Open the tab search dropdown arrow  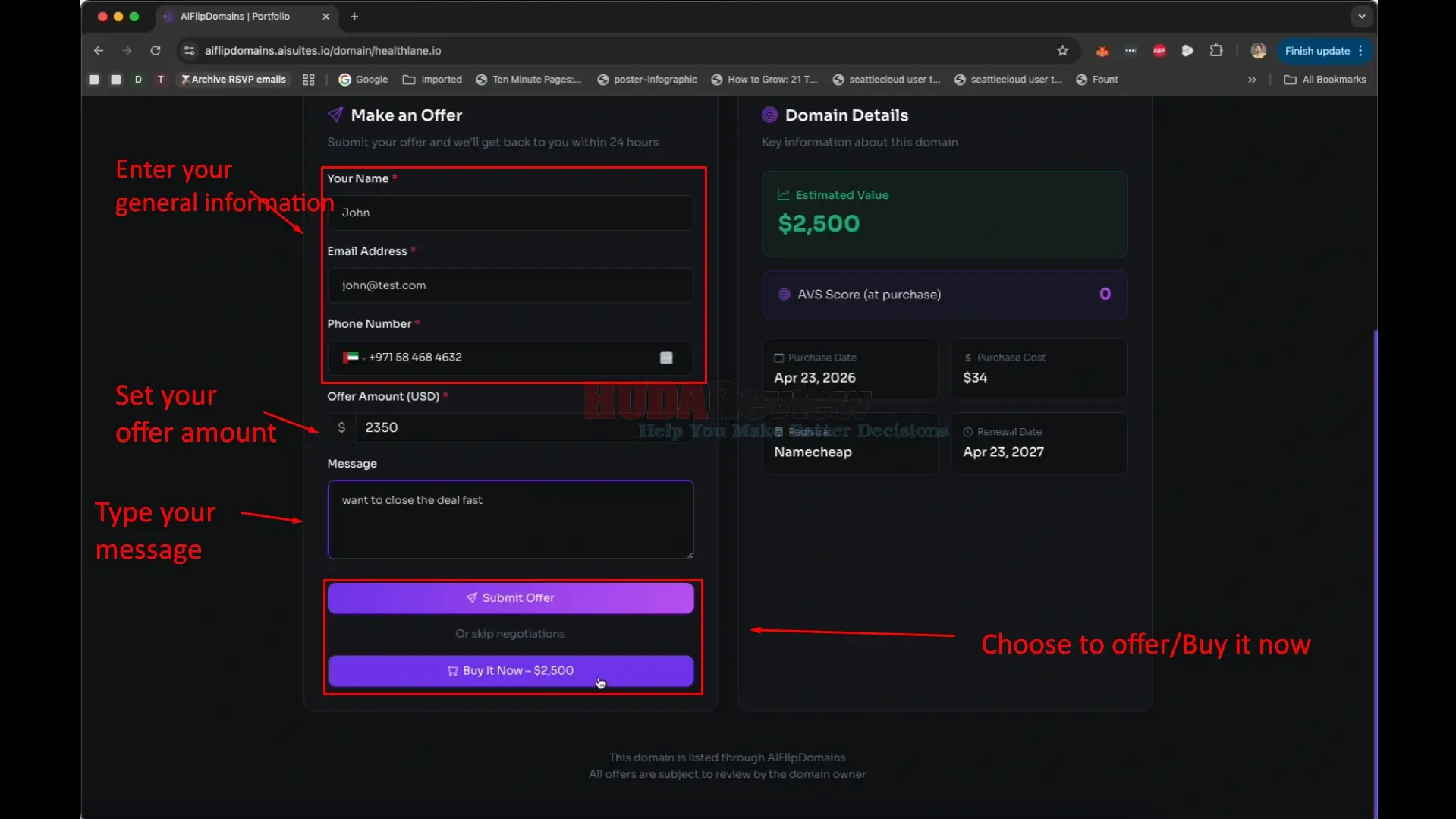pyautogui.click(x=1362, y=17)
